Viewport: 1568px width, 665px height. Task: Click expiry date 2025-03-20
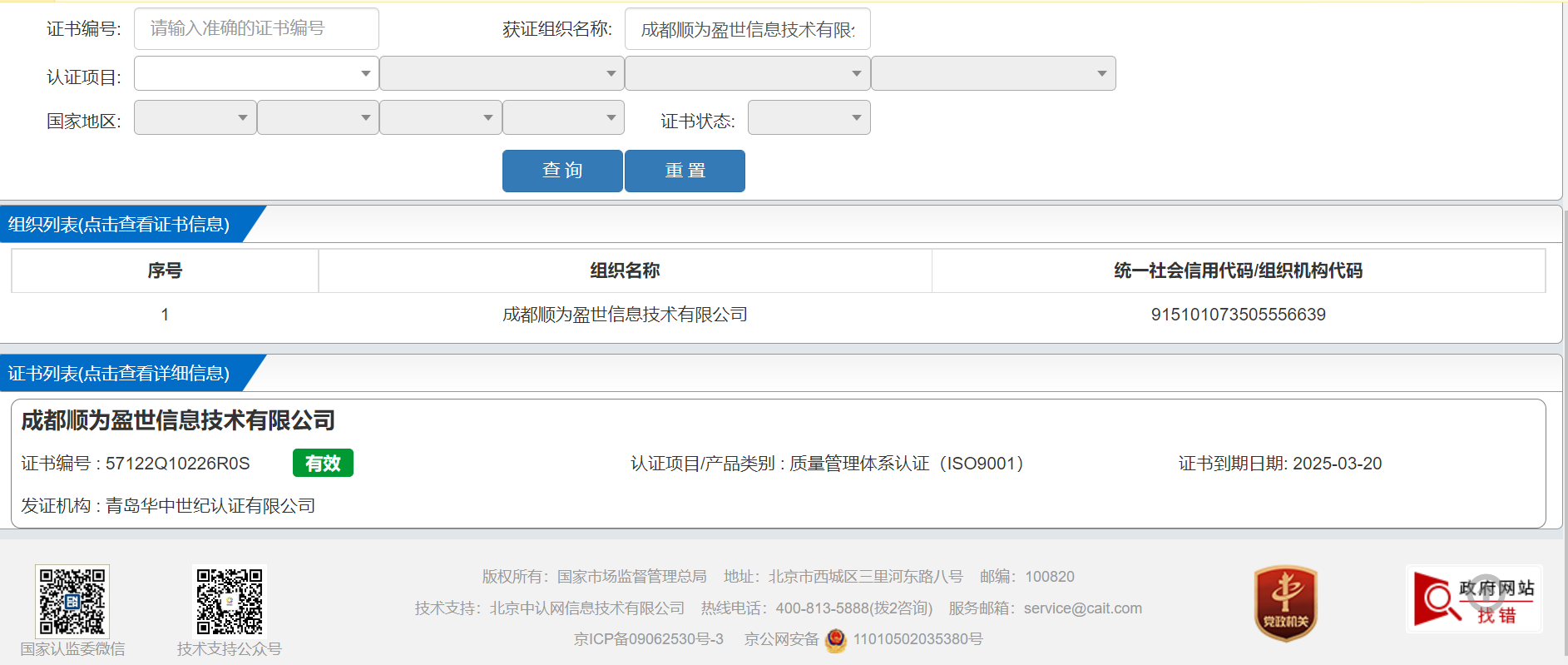click(1337, 464)
